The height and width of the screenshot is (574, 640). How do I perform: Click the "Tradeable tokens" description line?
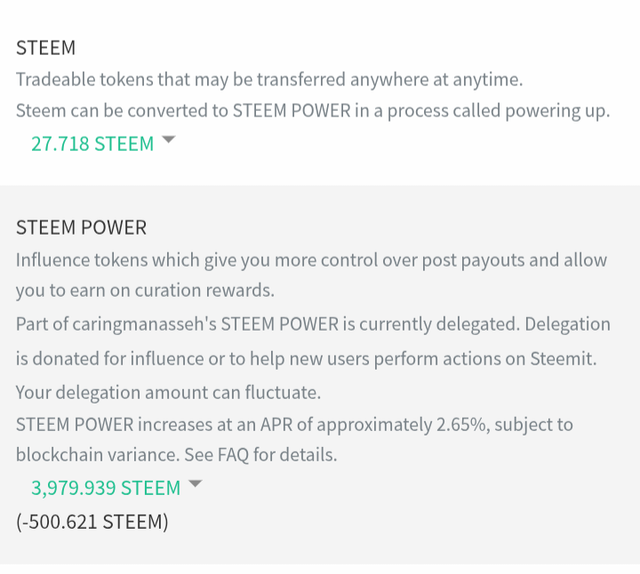tap(269, 78)
